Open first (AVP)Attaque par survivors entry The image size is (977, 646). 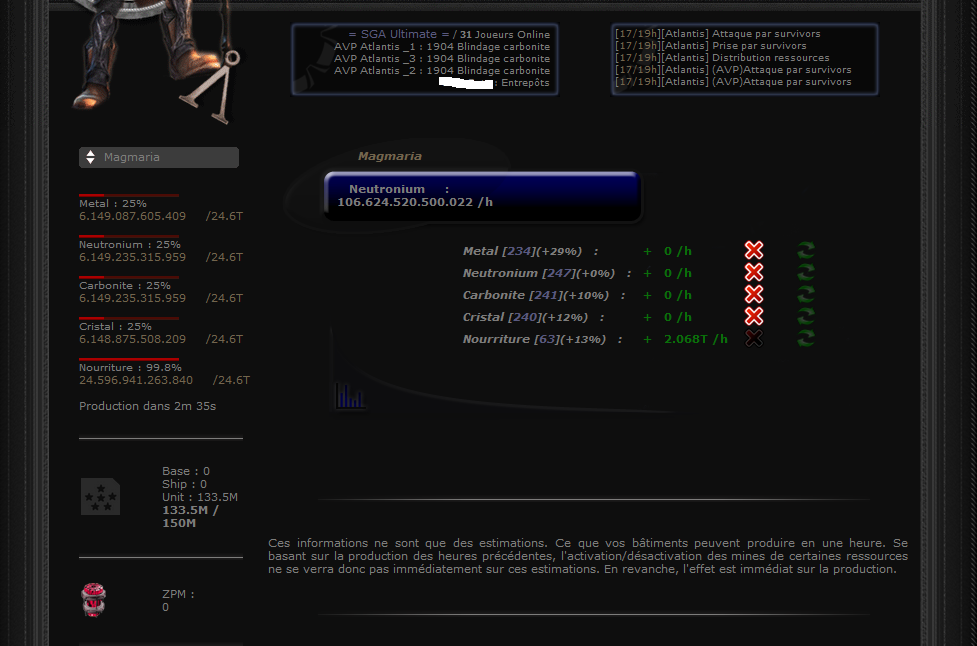click(x=733, y=70)
